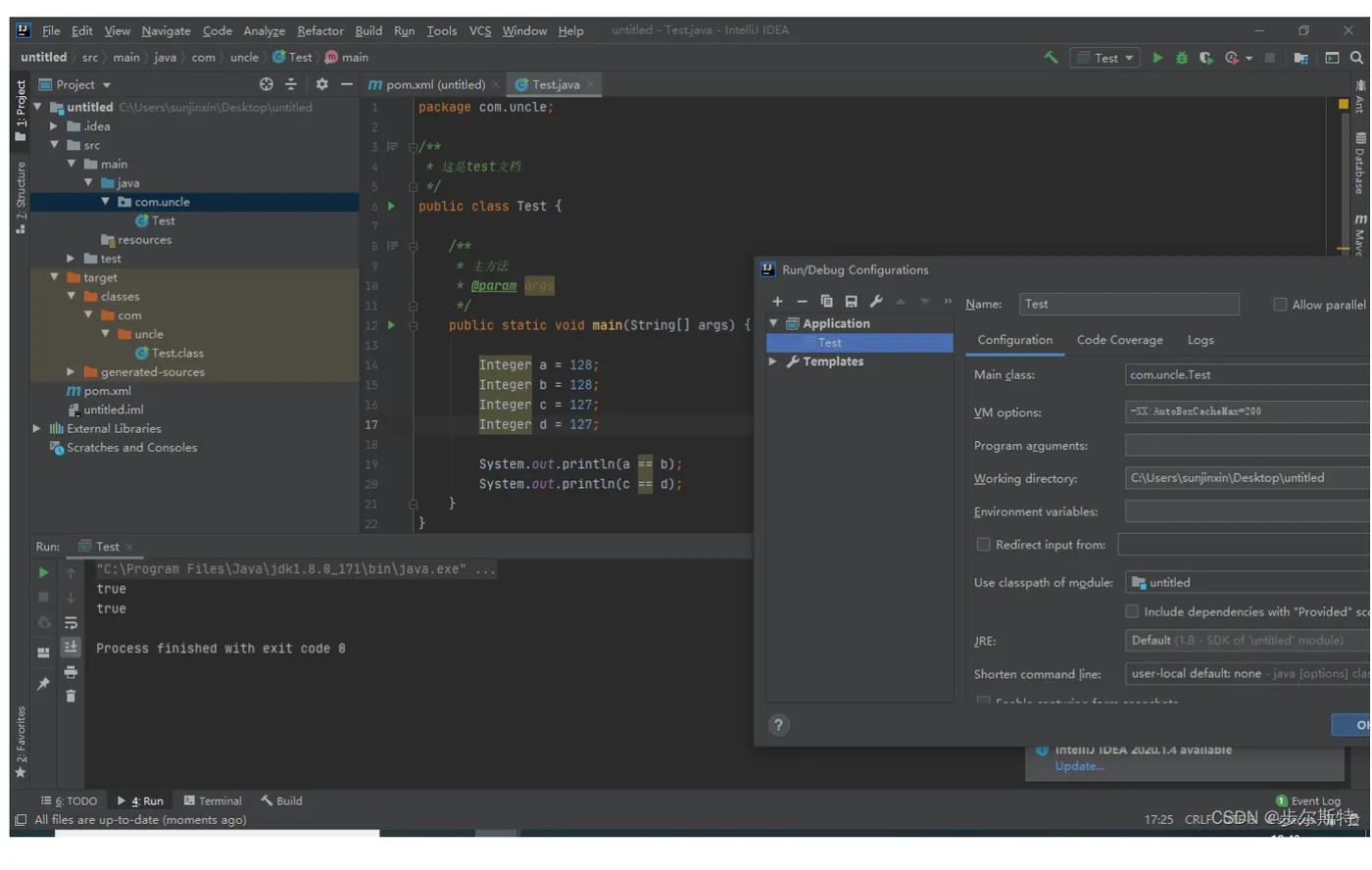The height and width of the screenshot is (870, 1372).
Task: Clear all Run console output
Action: [x=71, y=697]
